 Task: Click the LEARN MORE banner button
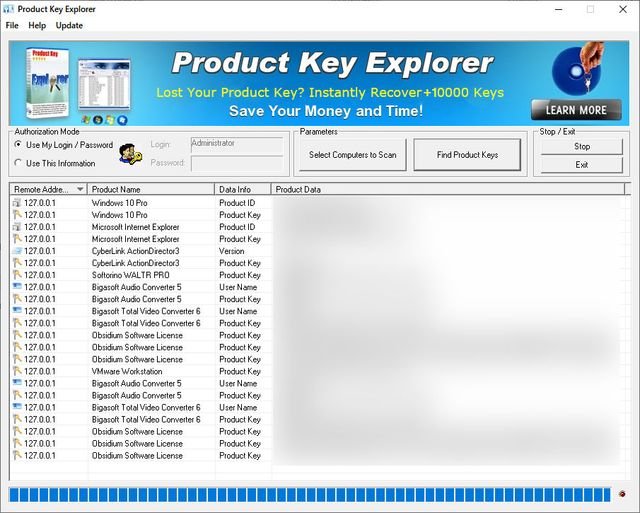click(x=576, y=110)
